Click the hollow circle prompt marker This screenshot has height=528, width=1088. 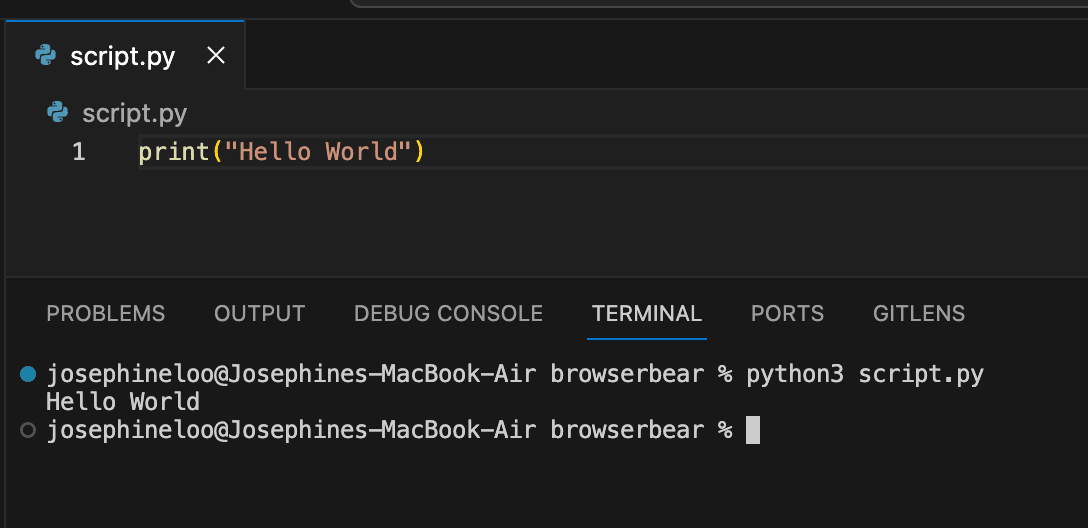point(28,430)
